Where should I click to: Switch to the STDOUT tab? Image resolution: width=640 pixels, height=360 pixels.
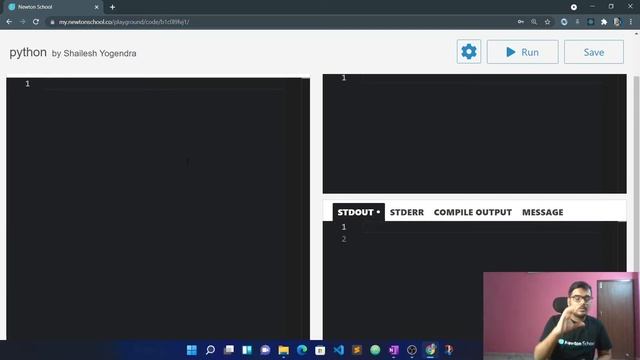point(358,212)
